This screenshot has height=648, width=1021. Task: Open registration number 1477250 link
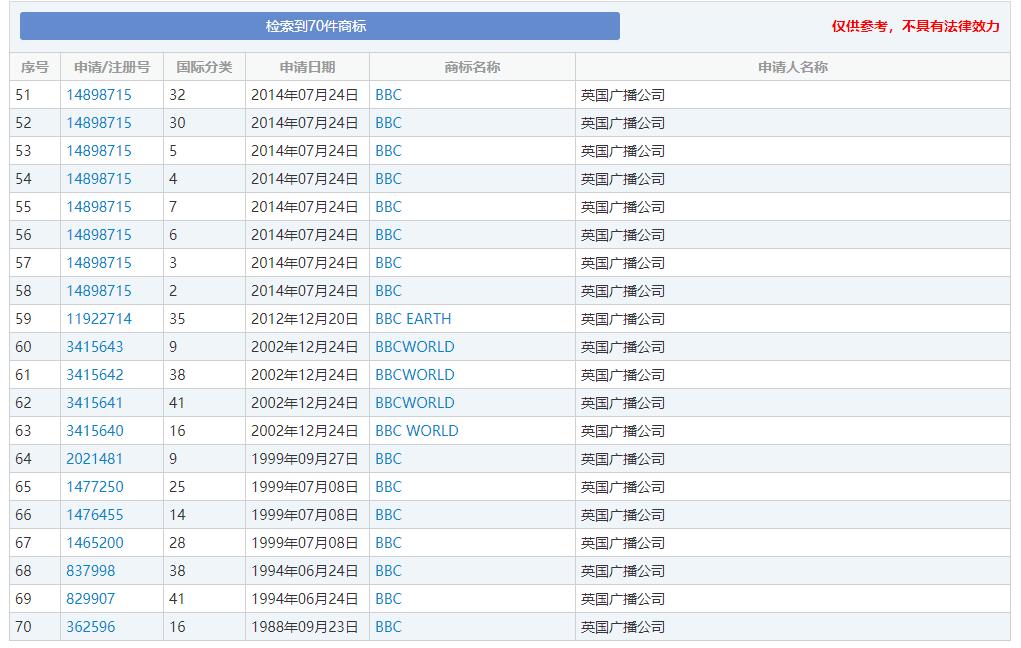tap(94, 486)
